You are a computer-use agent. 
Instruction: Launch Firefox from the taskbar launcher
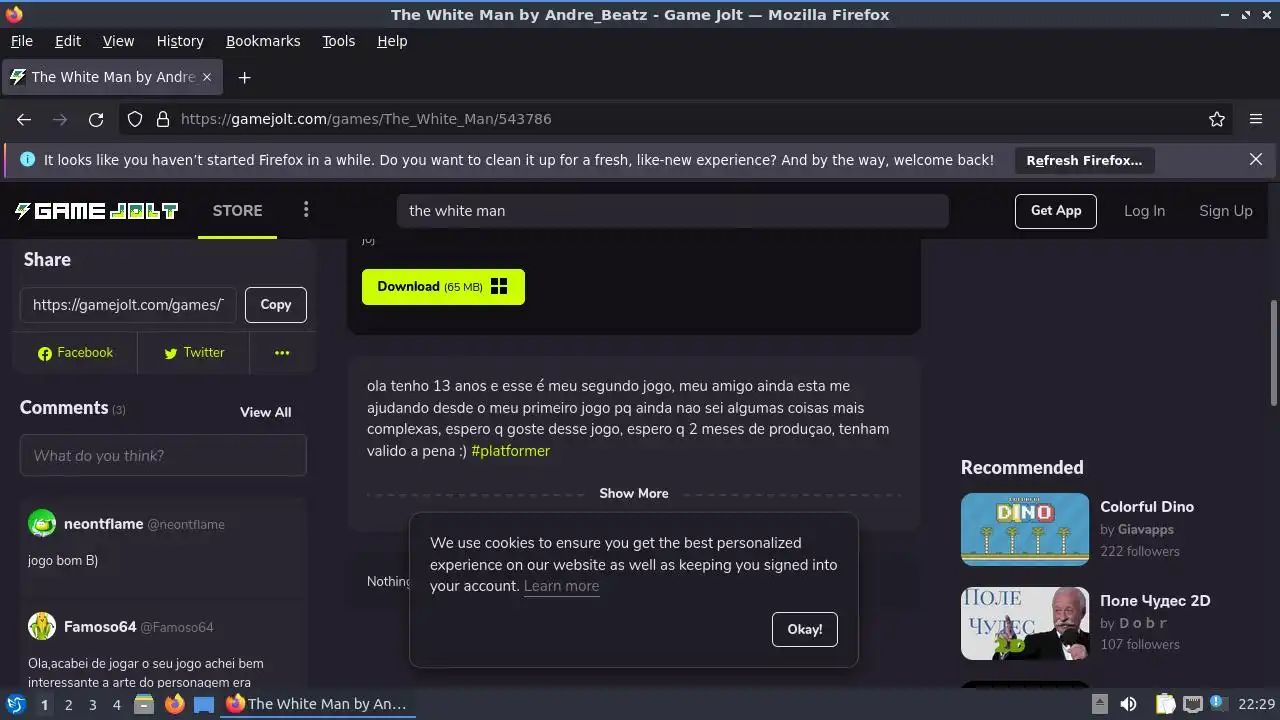174,704
